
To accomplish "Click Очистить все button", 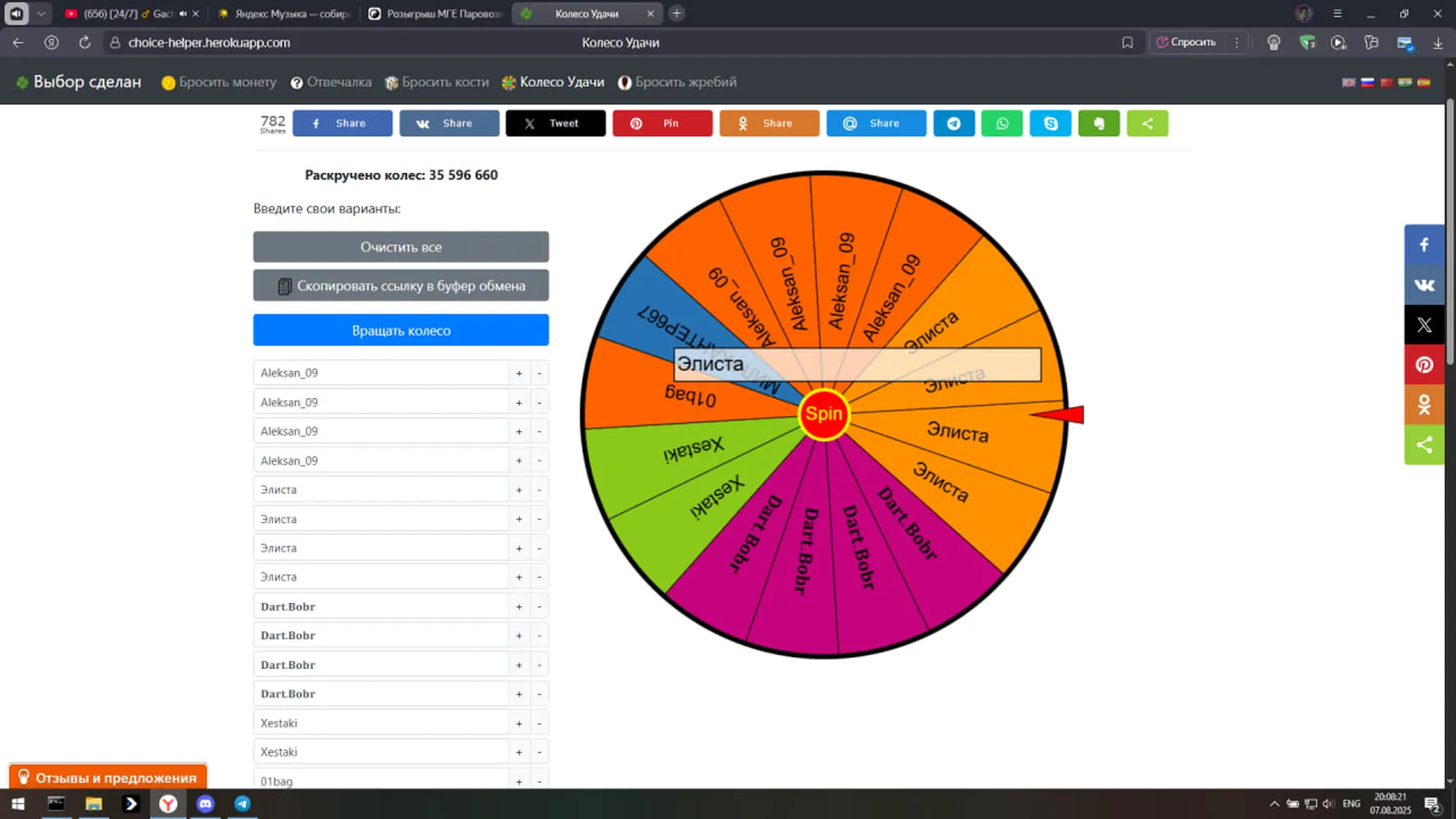I will pos(401,247).
